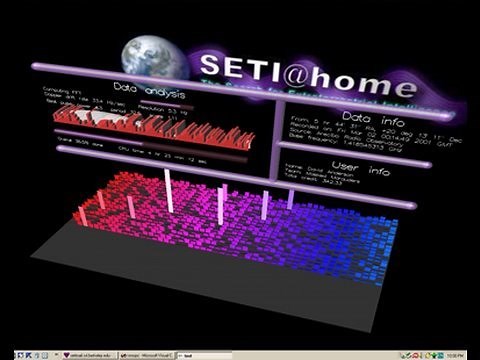Click the 'Source: Arecibo Radio Observatory' line
This screenshot has height=360, width=480.
(x=347, y=137)
